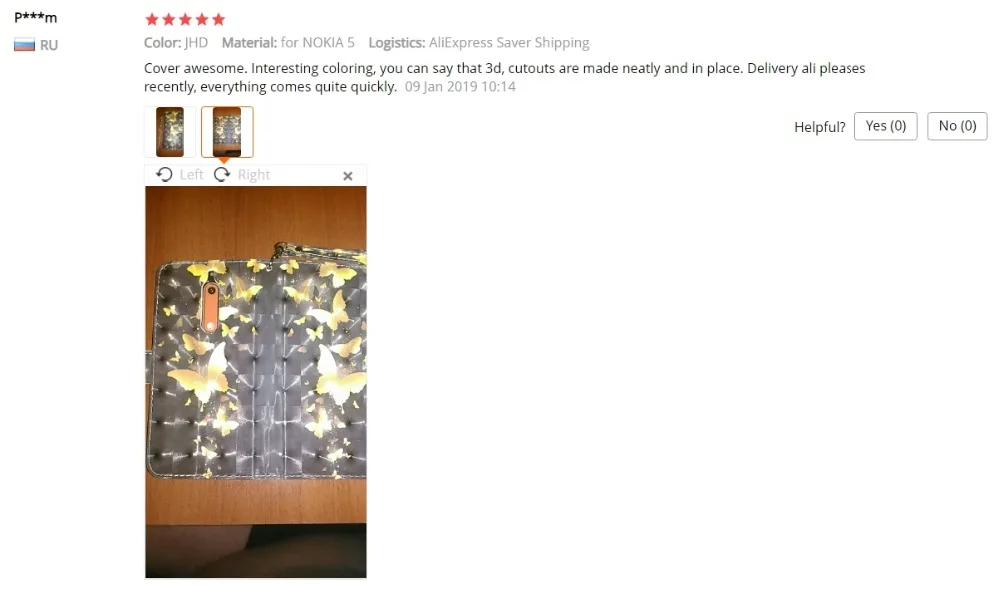Click the fifth red rating star
Viewport: 1000px width, 589px height.
(x=219, y=20)
